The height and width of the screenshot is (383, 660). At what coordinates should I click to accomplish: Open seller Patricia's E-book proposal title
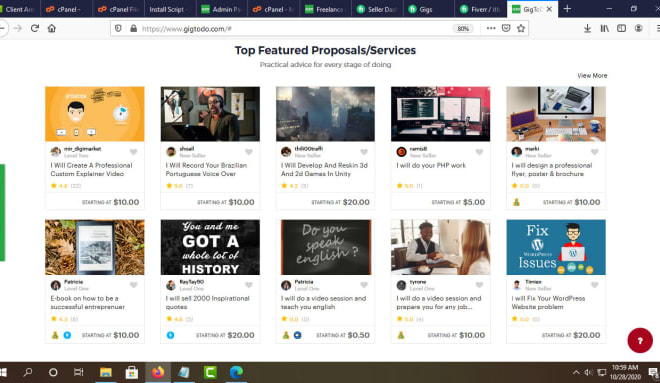coord(88,303)
